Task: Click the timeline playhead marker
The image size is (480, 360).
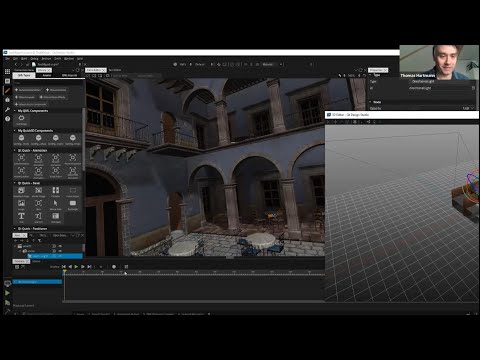Action: pyautogui.click(x=64, y=272)
